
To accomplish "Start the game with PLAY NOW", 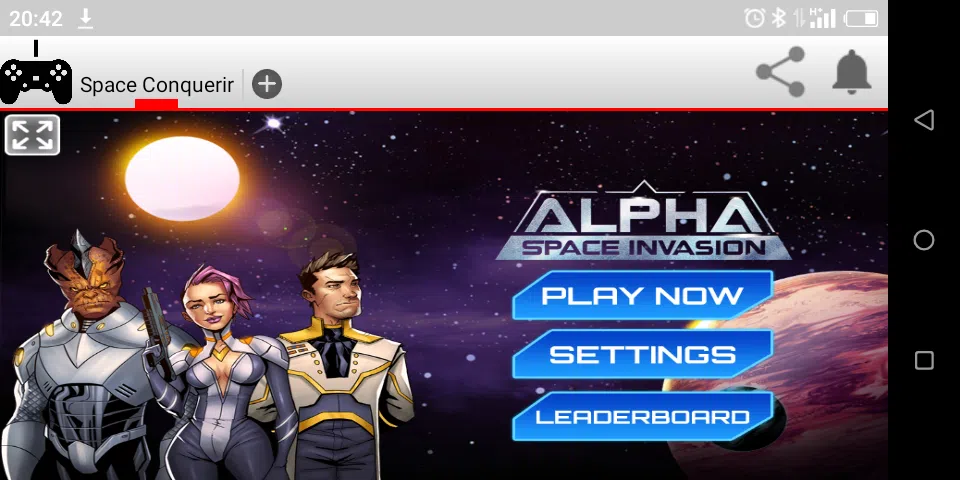I will 642,295.
